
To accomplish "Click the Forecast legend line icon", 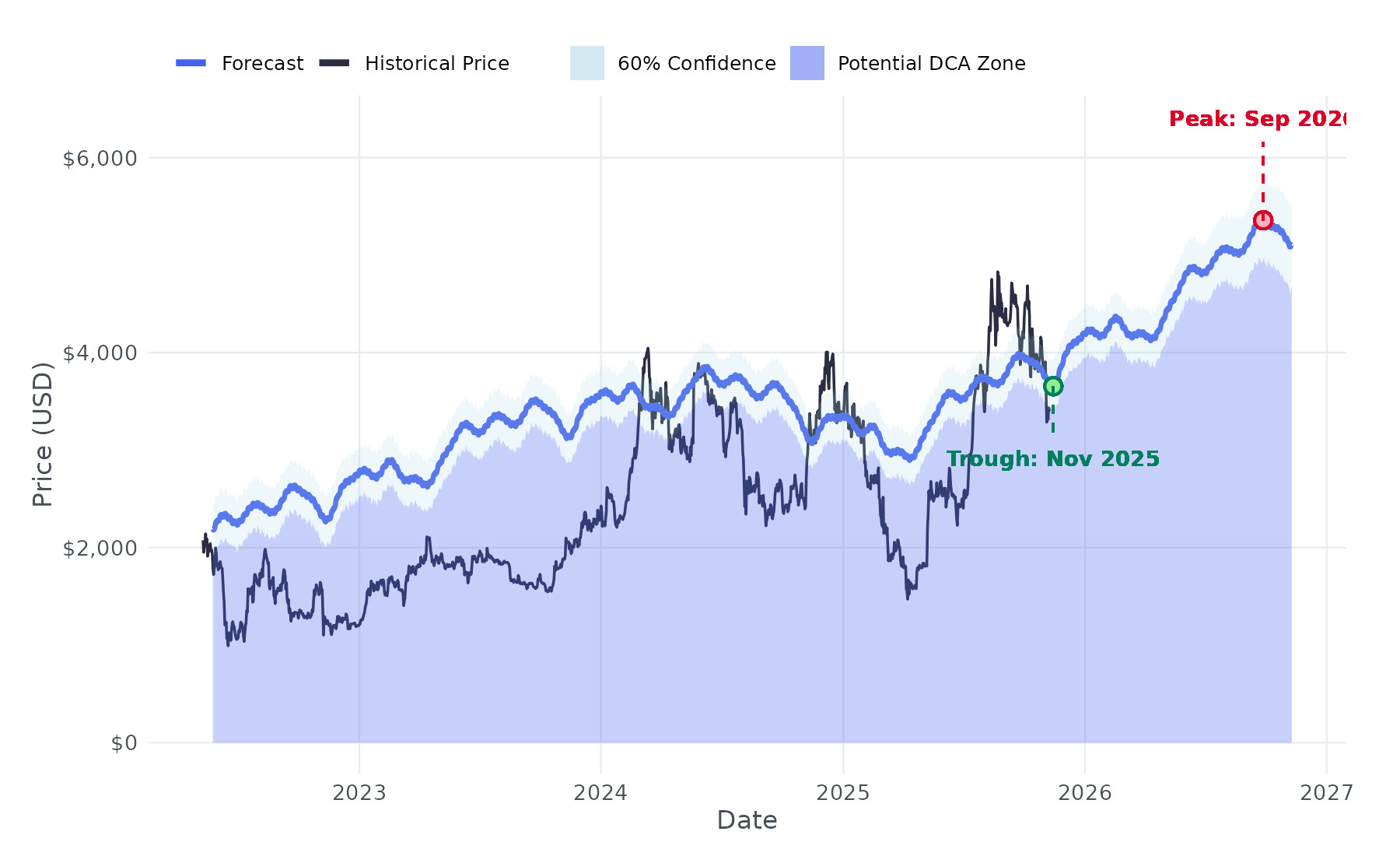I will [191, 63].
